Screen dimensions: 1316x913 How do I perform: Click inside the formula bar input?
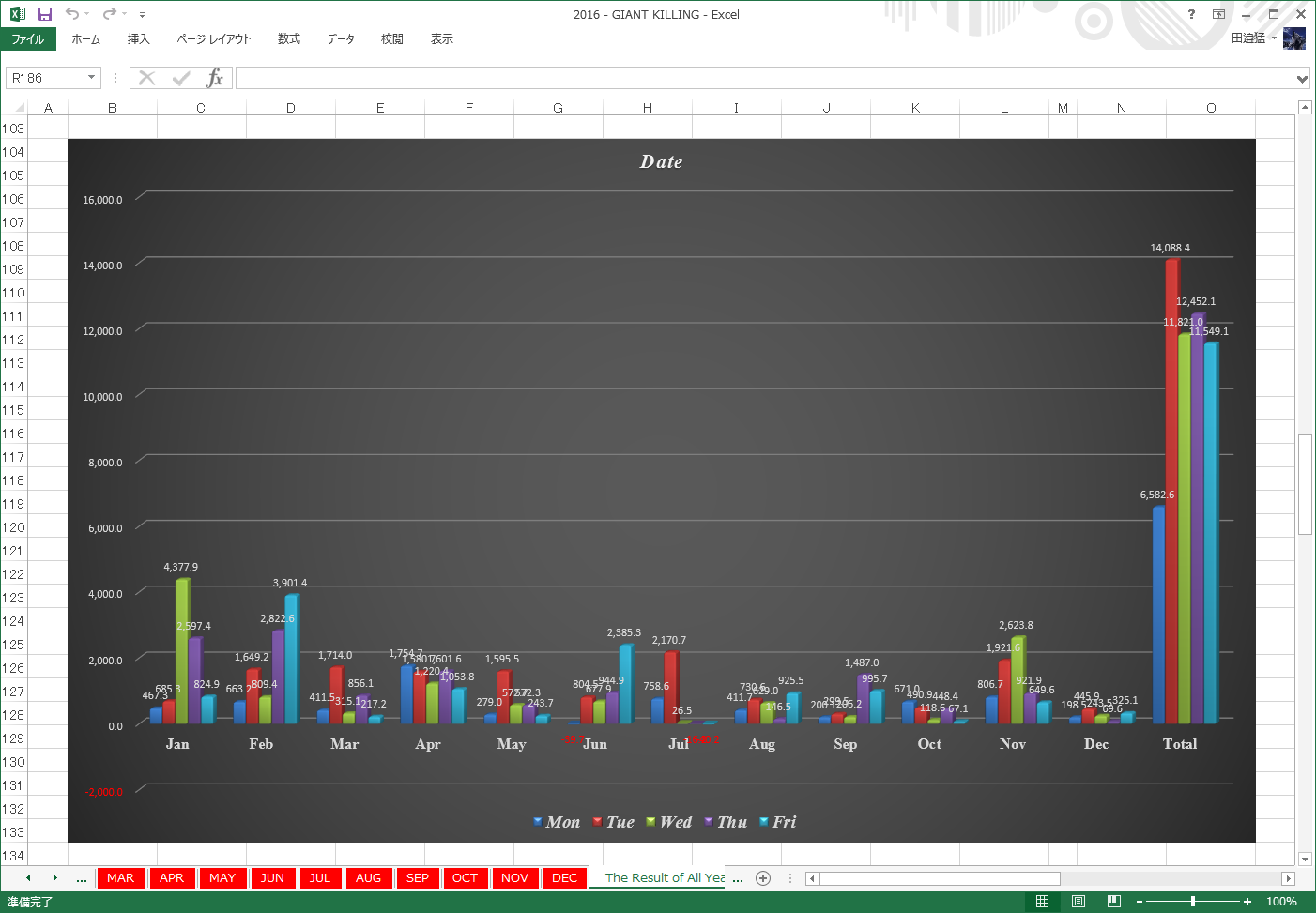pyautogui.click(x=763, y=78)
